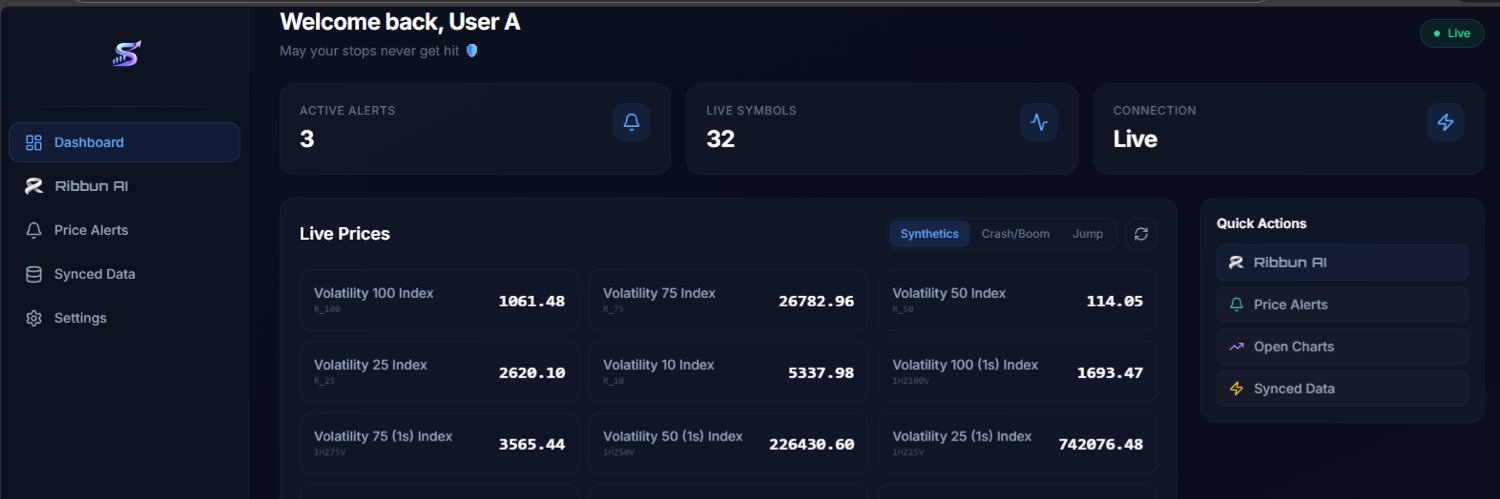The image size is (1500, 499).
Task: Switch to the Crash/Boom tab
Action: [1015, 234]
